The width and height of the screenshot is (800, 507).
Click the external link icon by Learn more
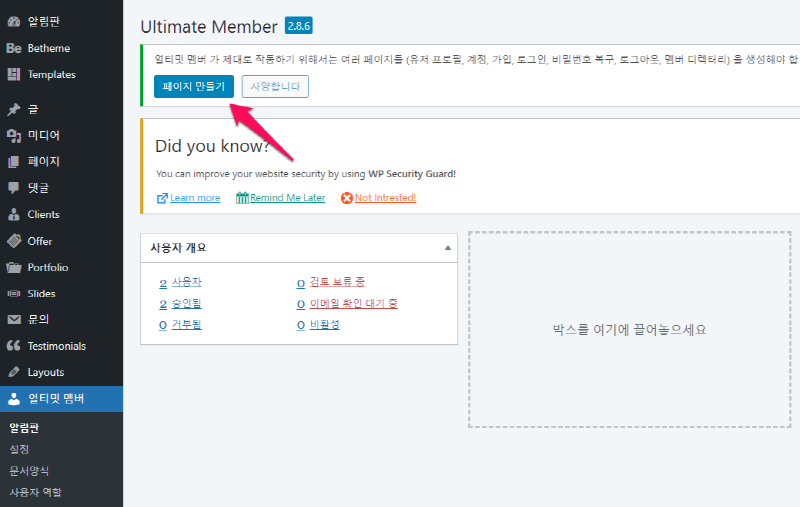click(x=162, y=198)
